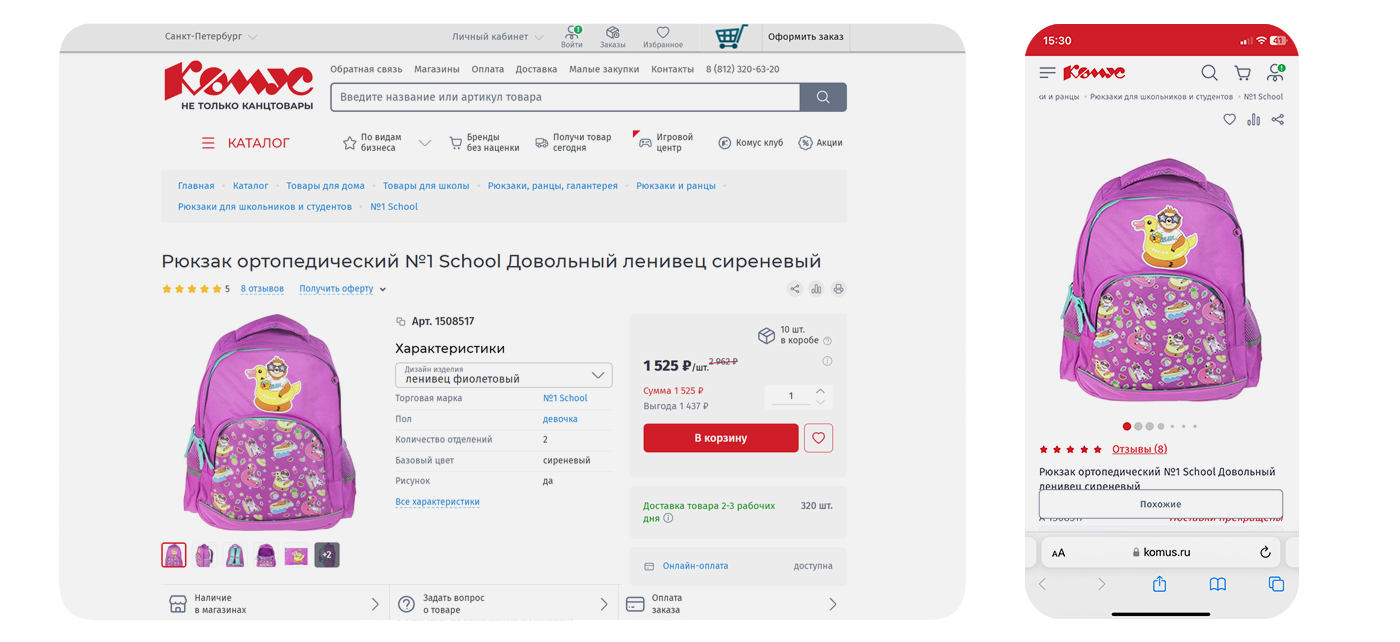Open the 8 отзывов link

(262, 289)
